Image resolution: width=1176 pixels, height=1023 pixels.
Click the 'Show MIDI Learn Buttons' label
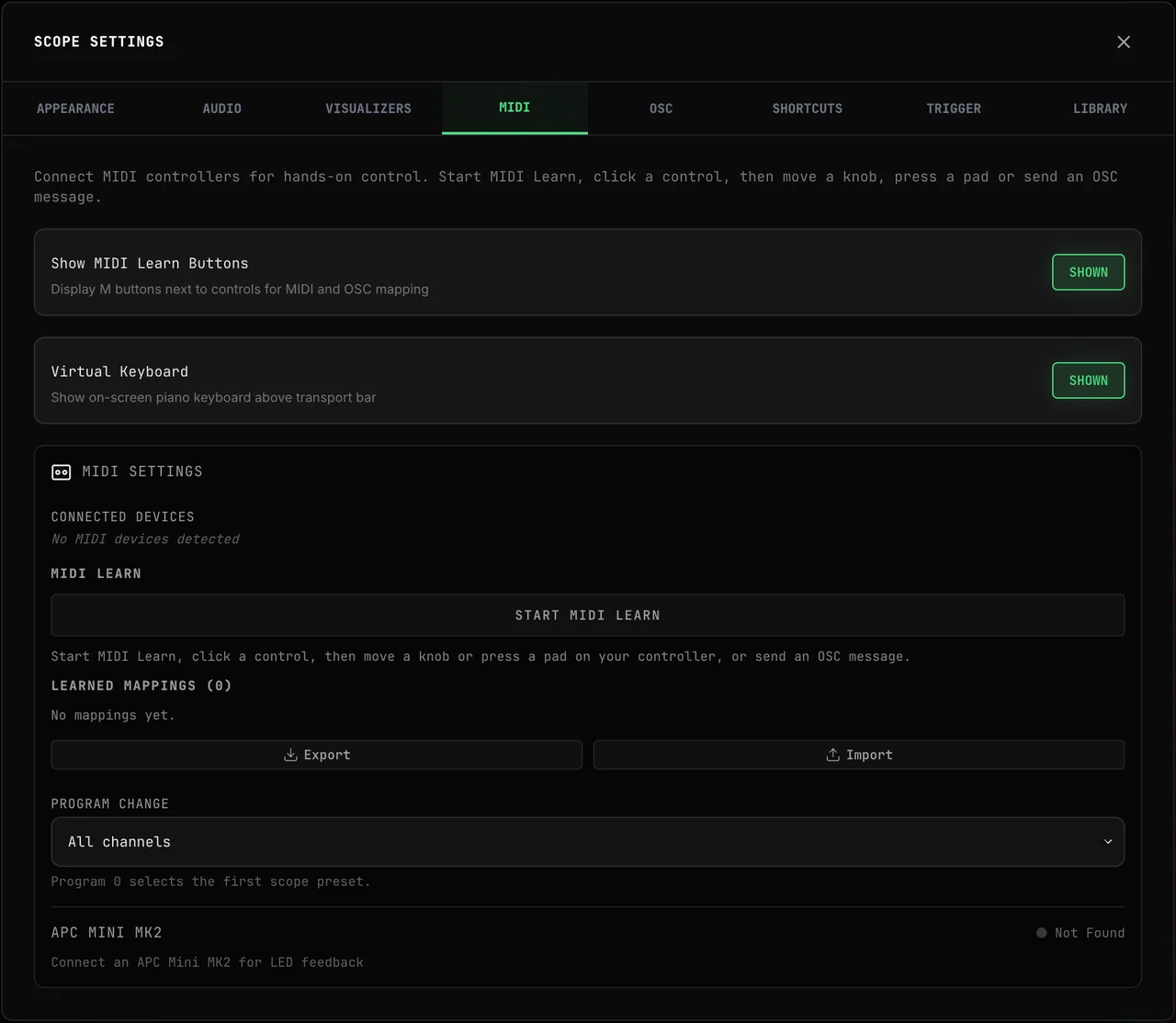pos(150,263)
